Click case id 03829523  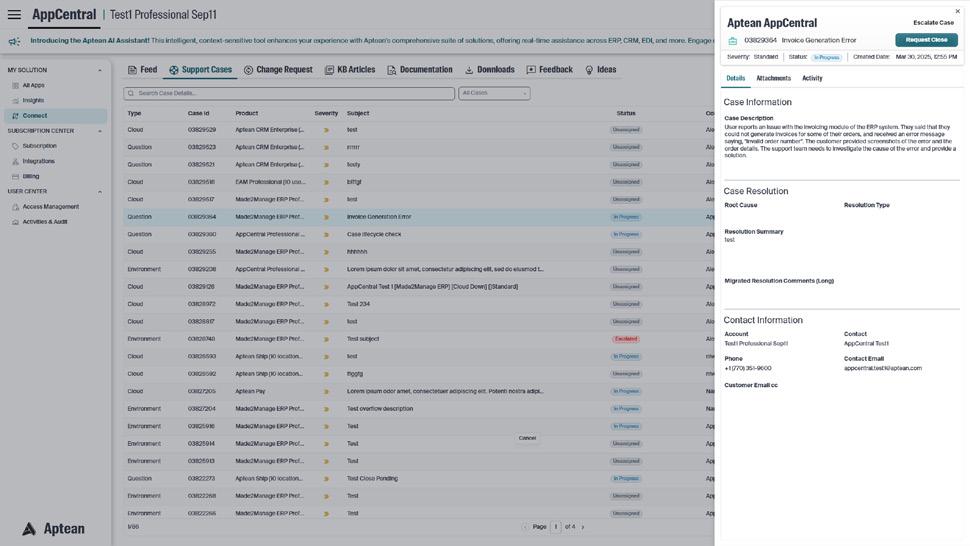(x=202, y=147)
